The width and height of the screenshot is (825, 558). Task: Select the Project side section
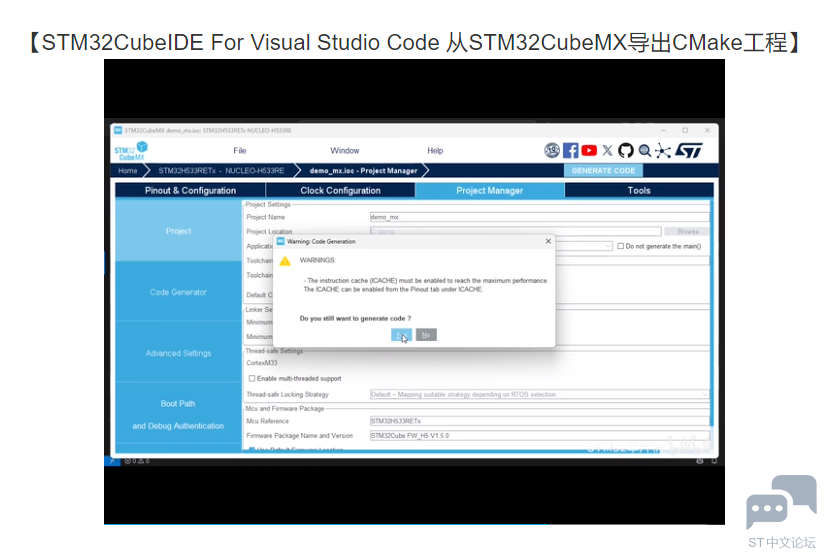click(x=178, y=231)
